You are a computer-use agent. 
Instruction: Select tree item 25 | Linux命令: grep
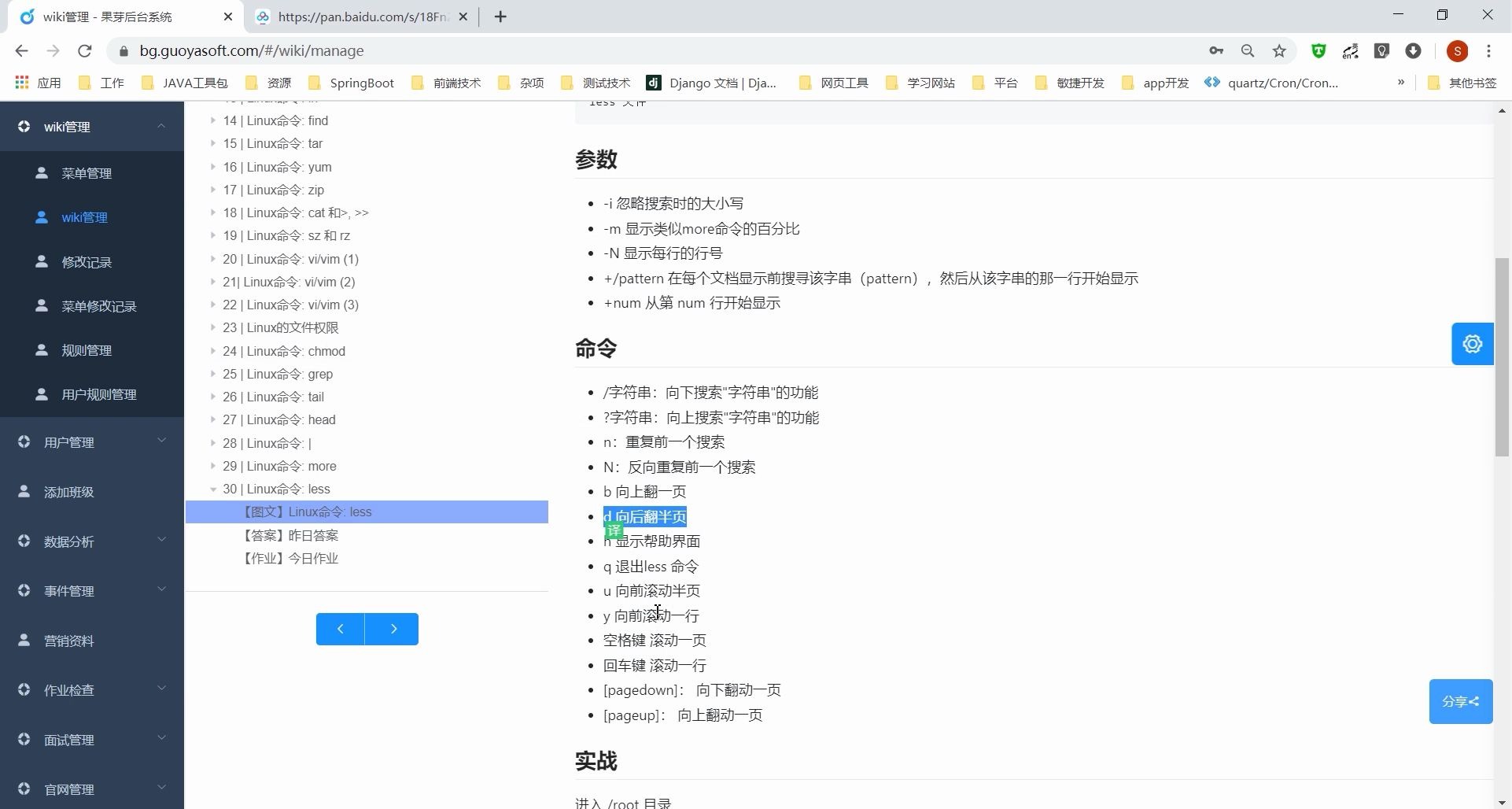tap(278, 374)
